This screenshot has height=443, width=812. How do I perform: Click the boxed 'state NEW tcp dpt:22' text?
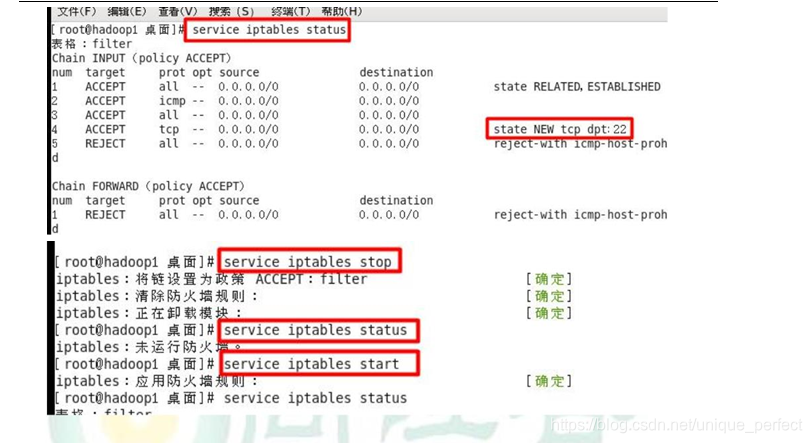click(561, 129)
